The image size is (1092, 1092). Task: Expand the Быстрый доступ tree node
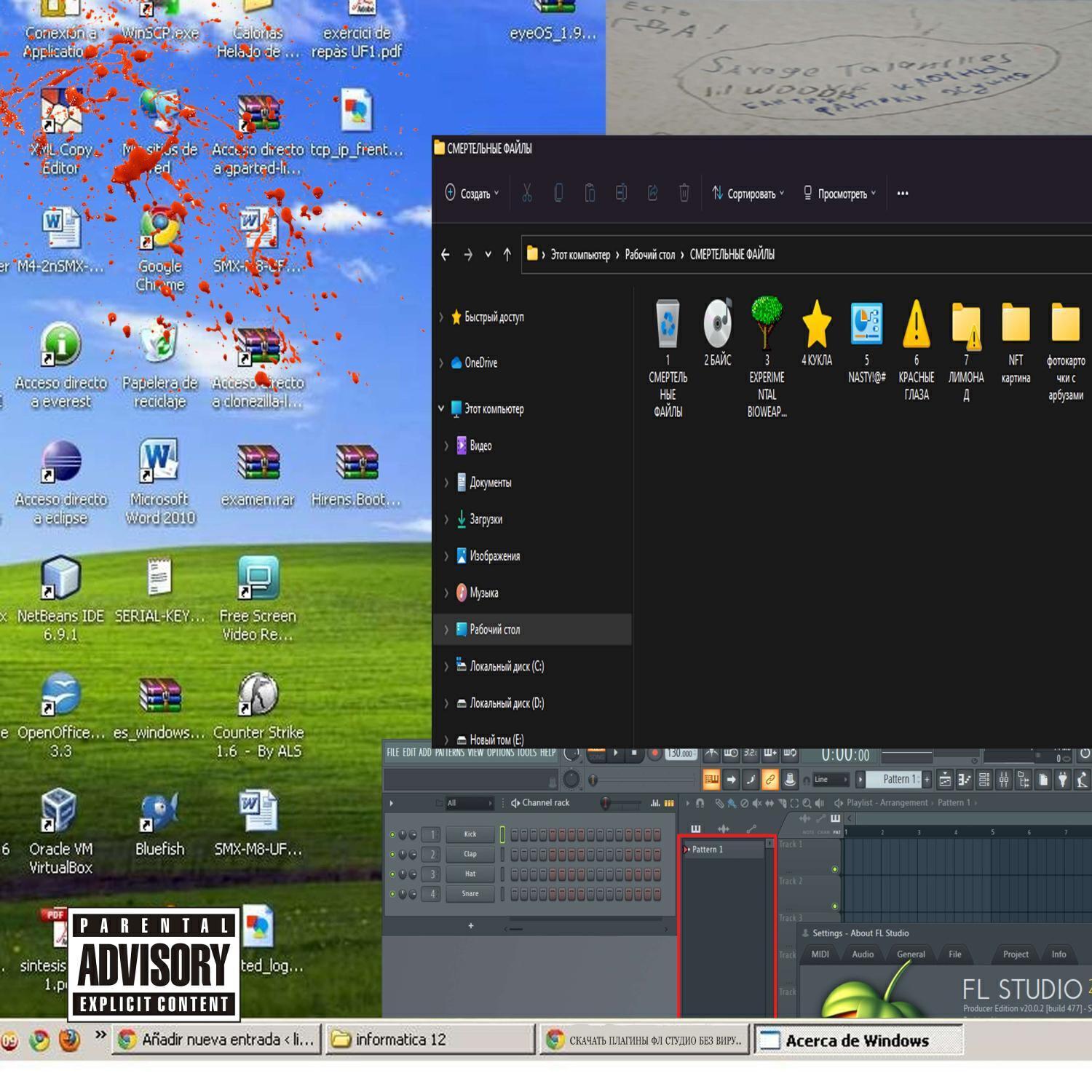tap(441, 317)
